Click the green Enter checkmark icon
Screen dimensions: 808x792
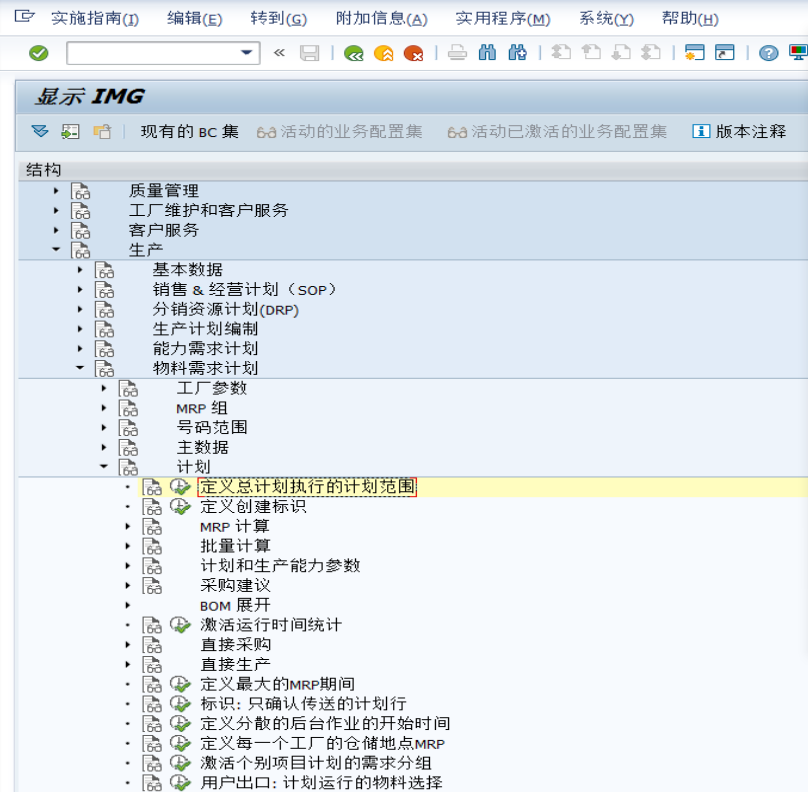tap(39, 53)
